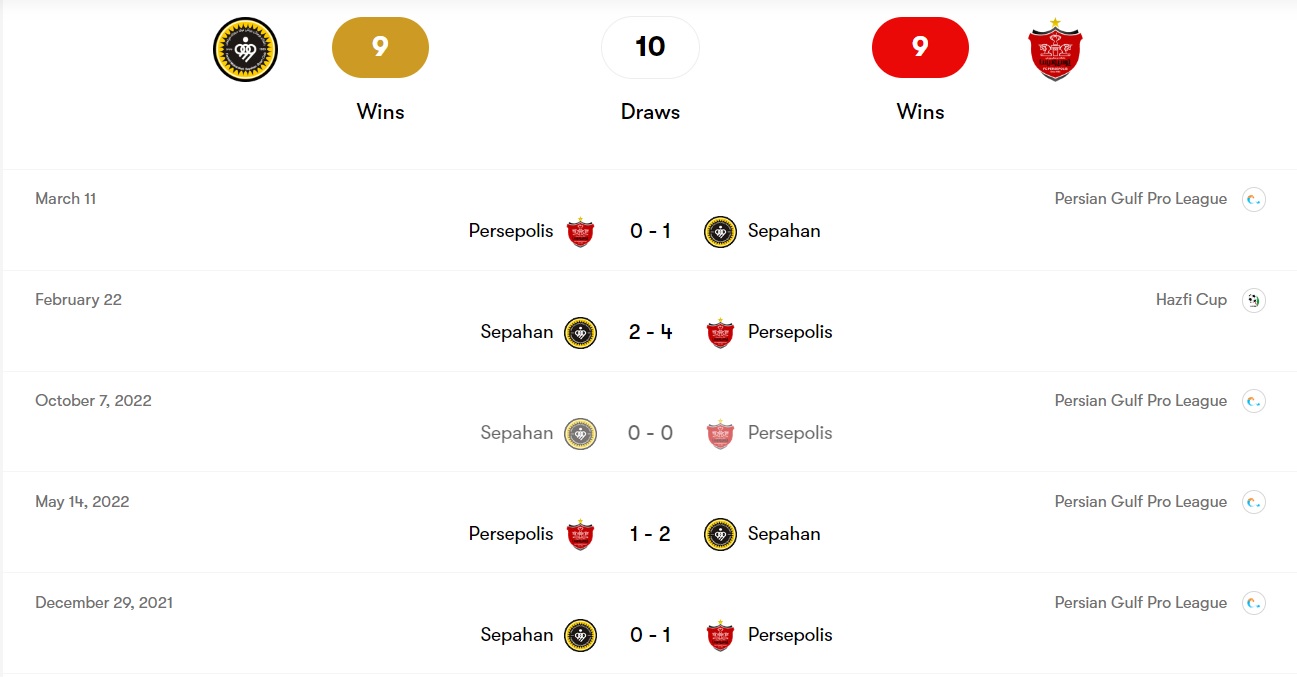Open the Persian Gulf Pro League icon for March 11
The height and width of the screenshot is (677, 1297).
pos(1253,199)
